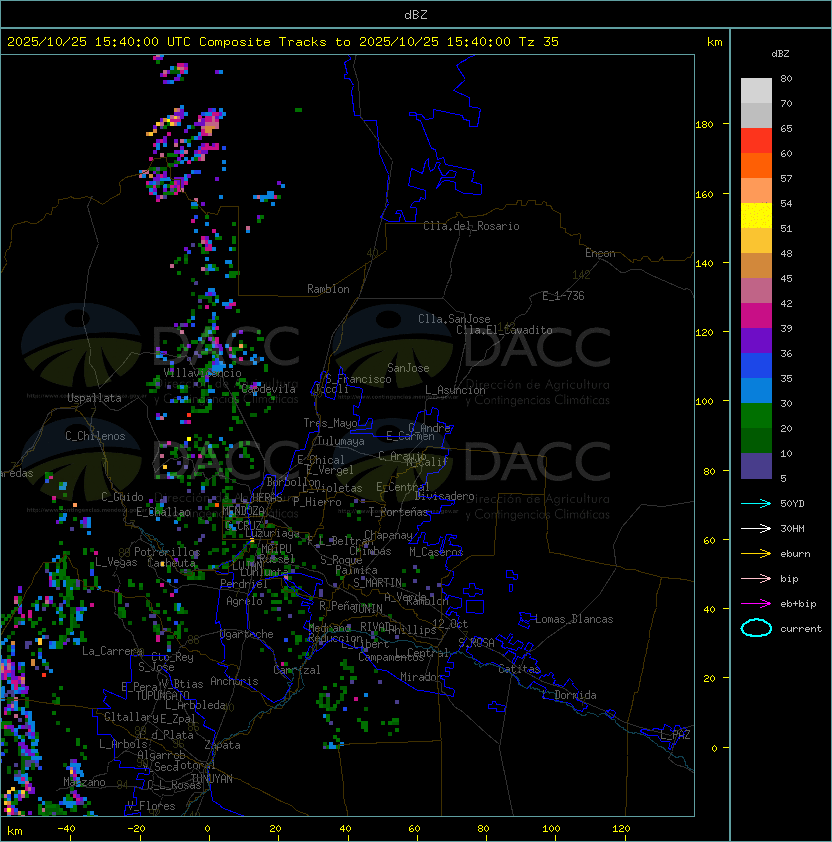Viewport: 832px width, 842px height.
Task: Click the Ugarteche place label
Action: (x=247, y=634)
